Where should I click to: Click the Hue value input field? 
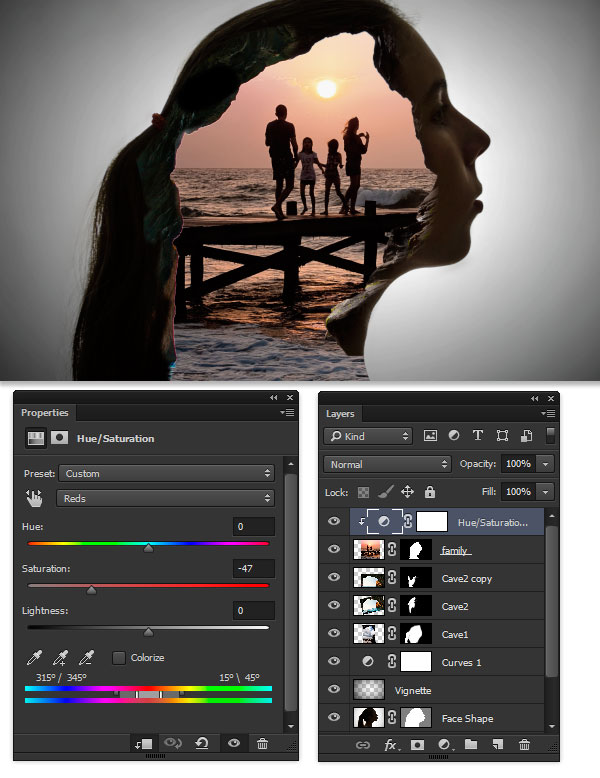254,526
